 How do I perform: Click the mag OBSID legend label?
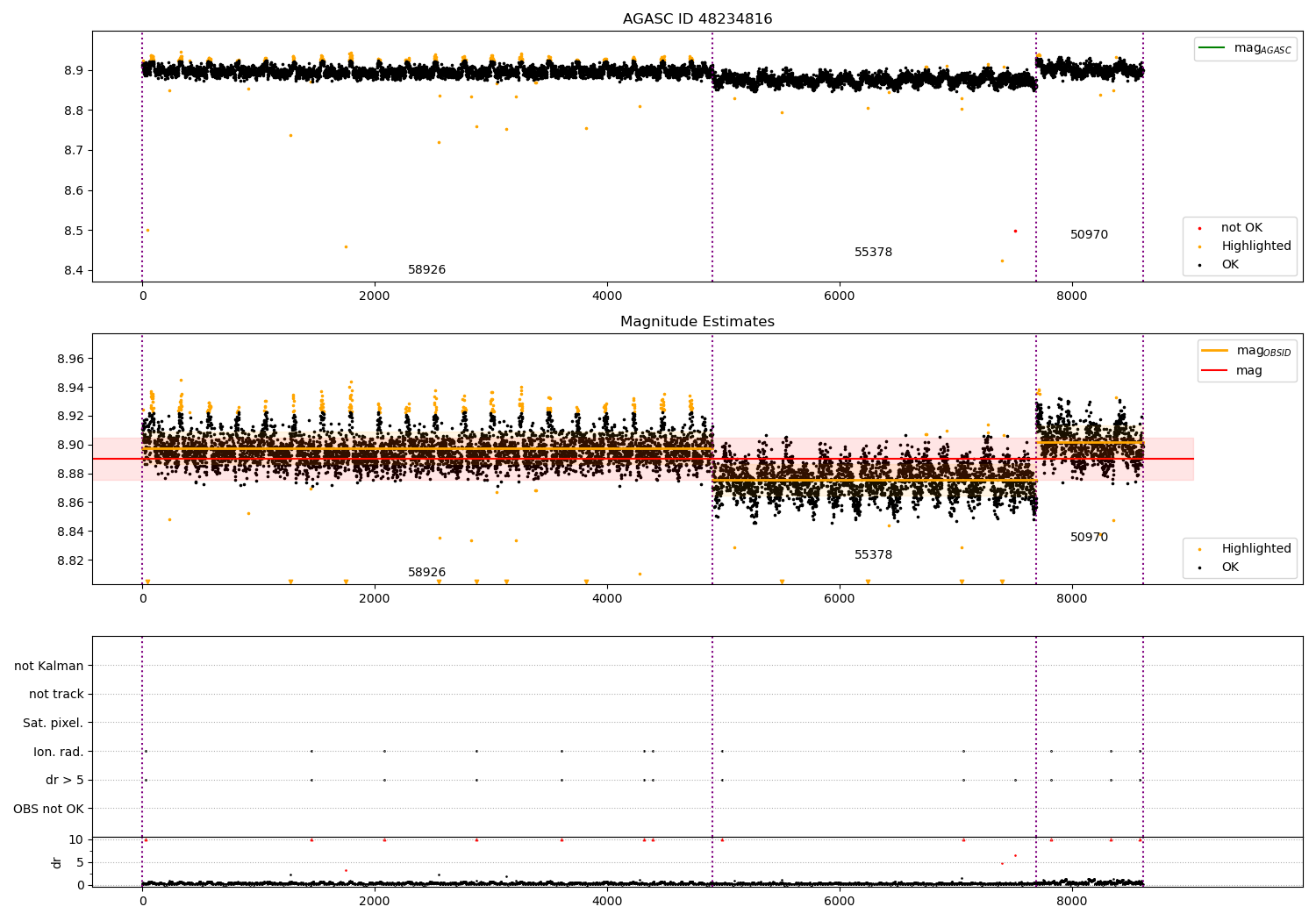[x=1264, y=351]
